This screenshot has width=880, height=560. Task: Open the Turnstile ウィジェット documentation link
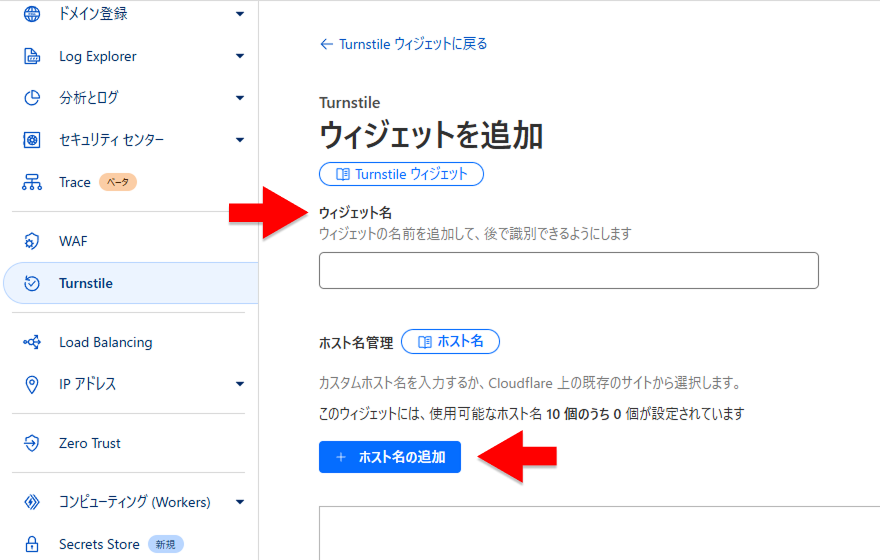click(401, 174)
